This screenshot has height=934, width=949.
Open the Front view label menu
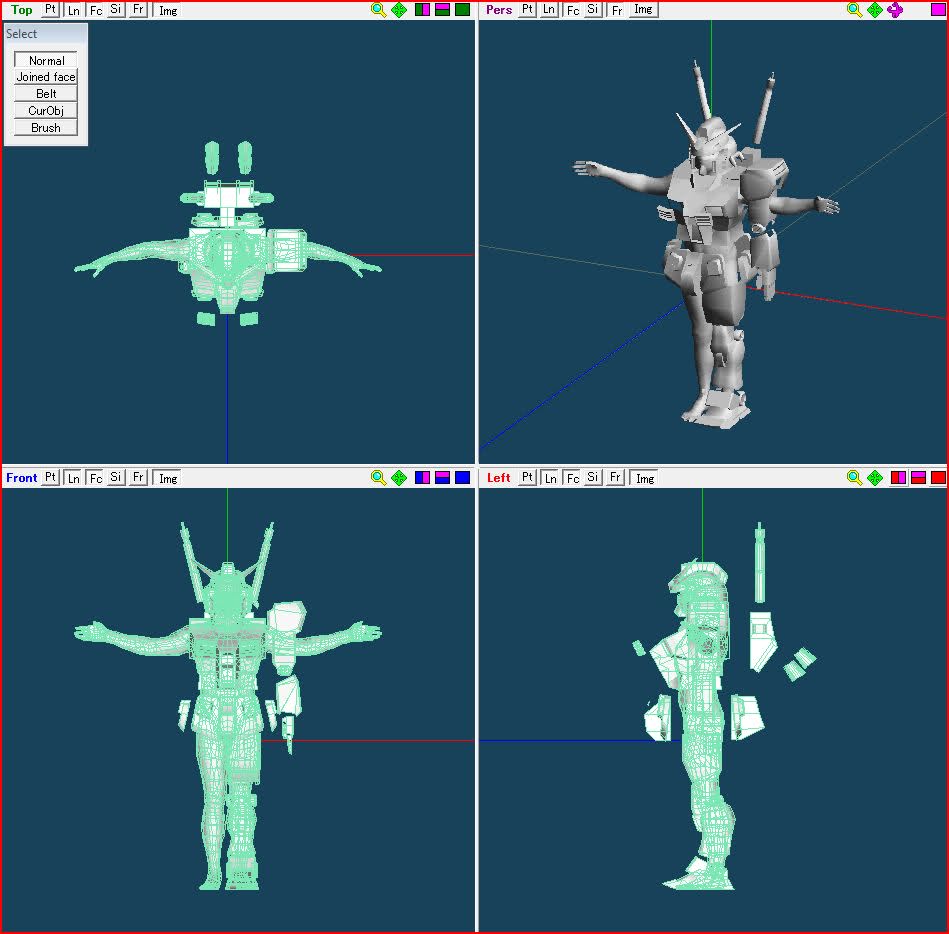coord(21,478)
